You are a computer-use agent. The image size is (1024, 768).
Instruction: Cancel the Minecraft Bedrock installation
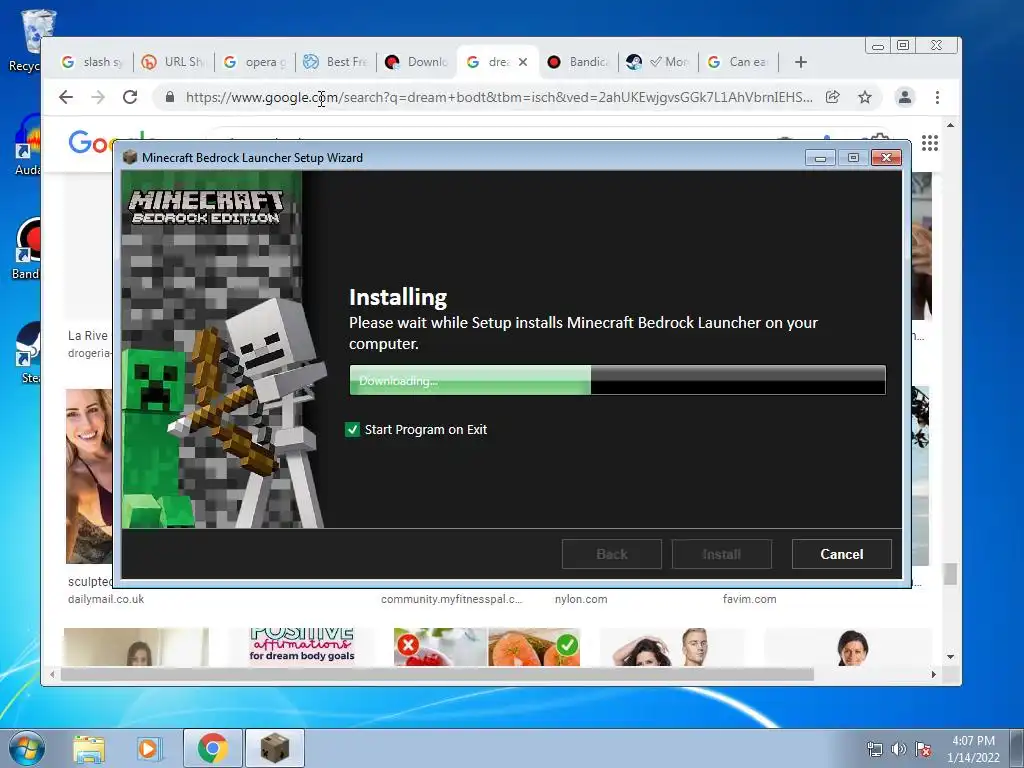[841, 554]
